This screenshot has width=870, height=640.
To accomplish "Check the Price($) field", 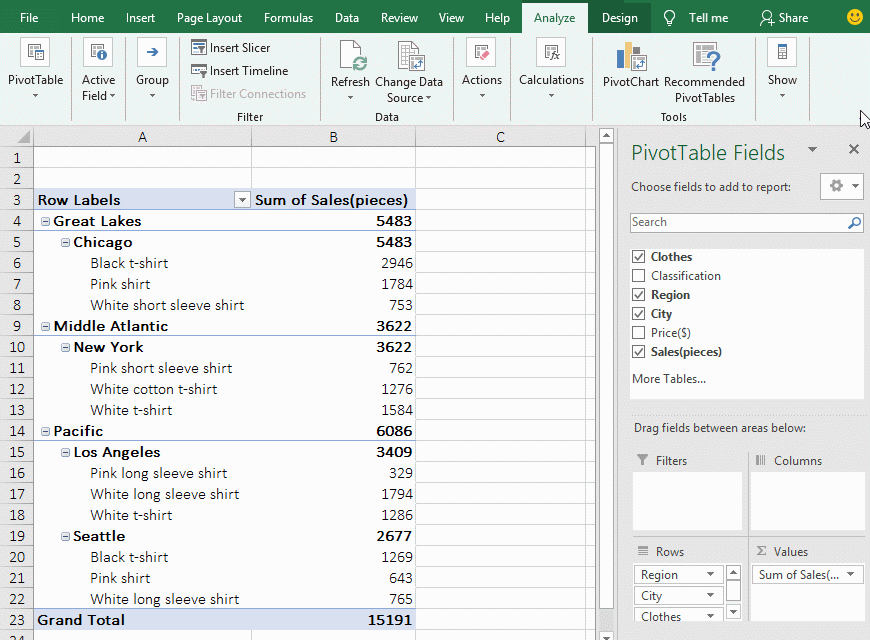I will tap(638, 332).
